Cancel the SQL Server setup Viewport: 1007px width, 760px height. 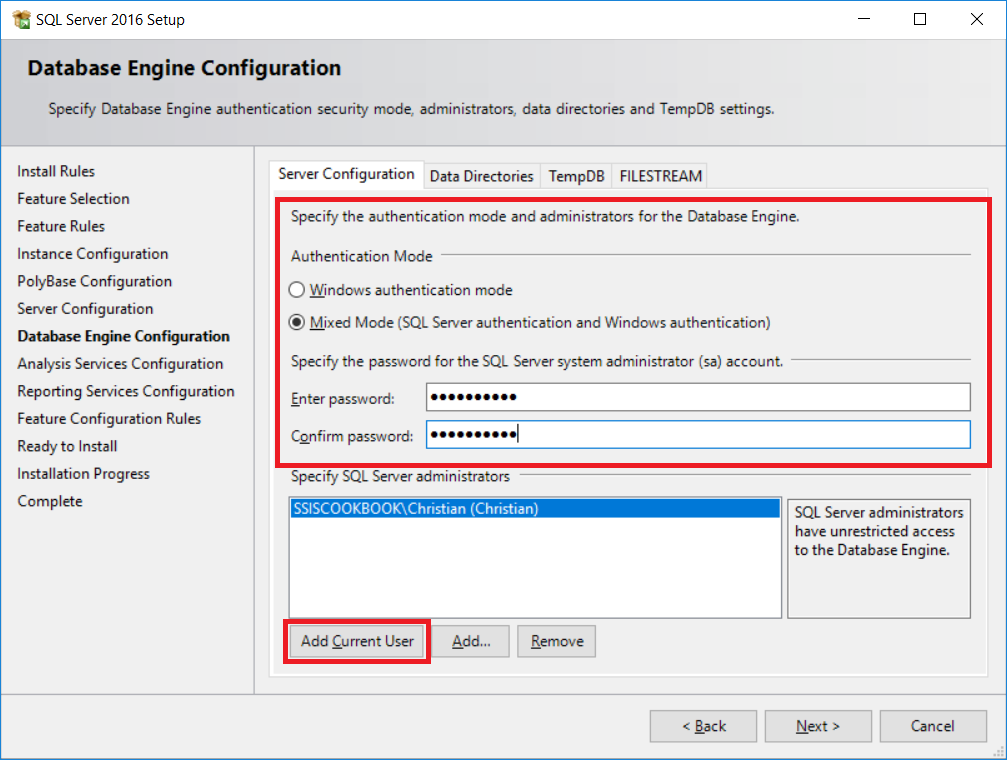click(x=933, y=726)
